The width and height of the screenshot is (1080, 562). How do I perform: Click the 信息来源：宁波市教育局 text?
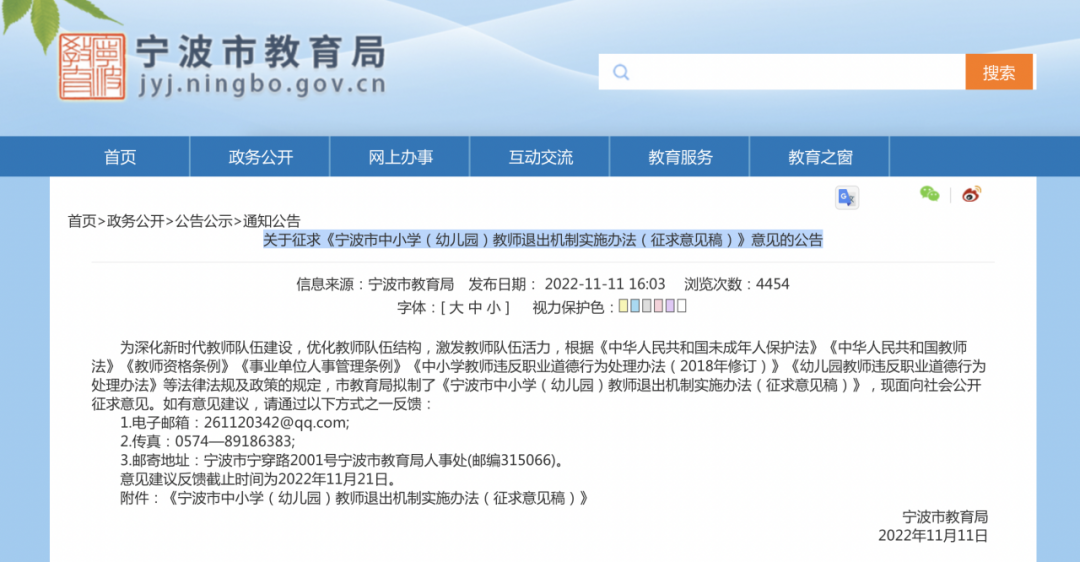pyautogui.click(x=375, y=284)
